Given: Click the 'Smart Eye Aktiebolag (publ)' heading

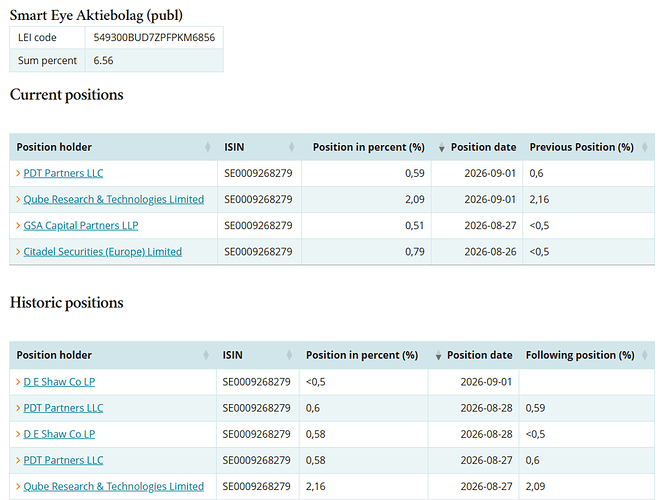Looking at the screenshot, I should [x=96, y=16].
